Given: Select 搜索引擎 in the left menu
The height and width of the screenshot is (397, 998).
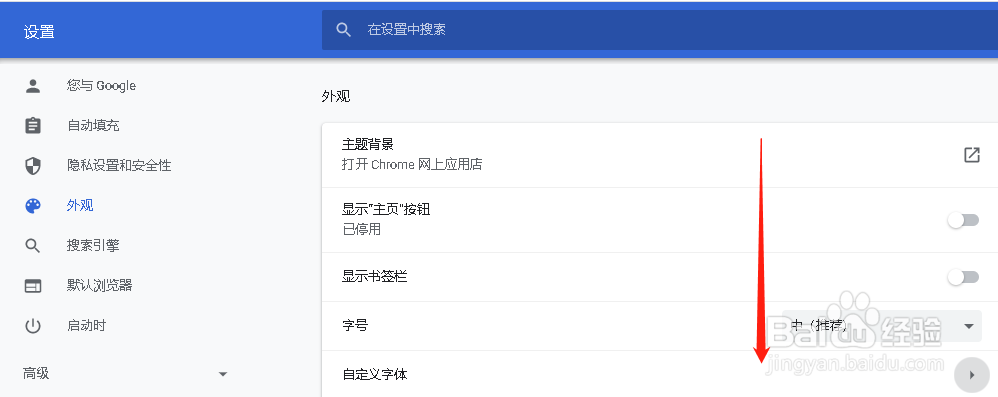Looking at the screenshot, I should point(93,246).
